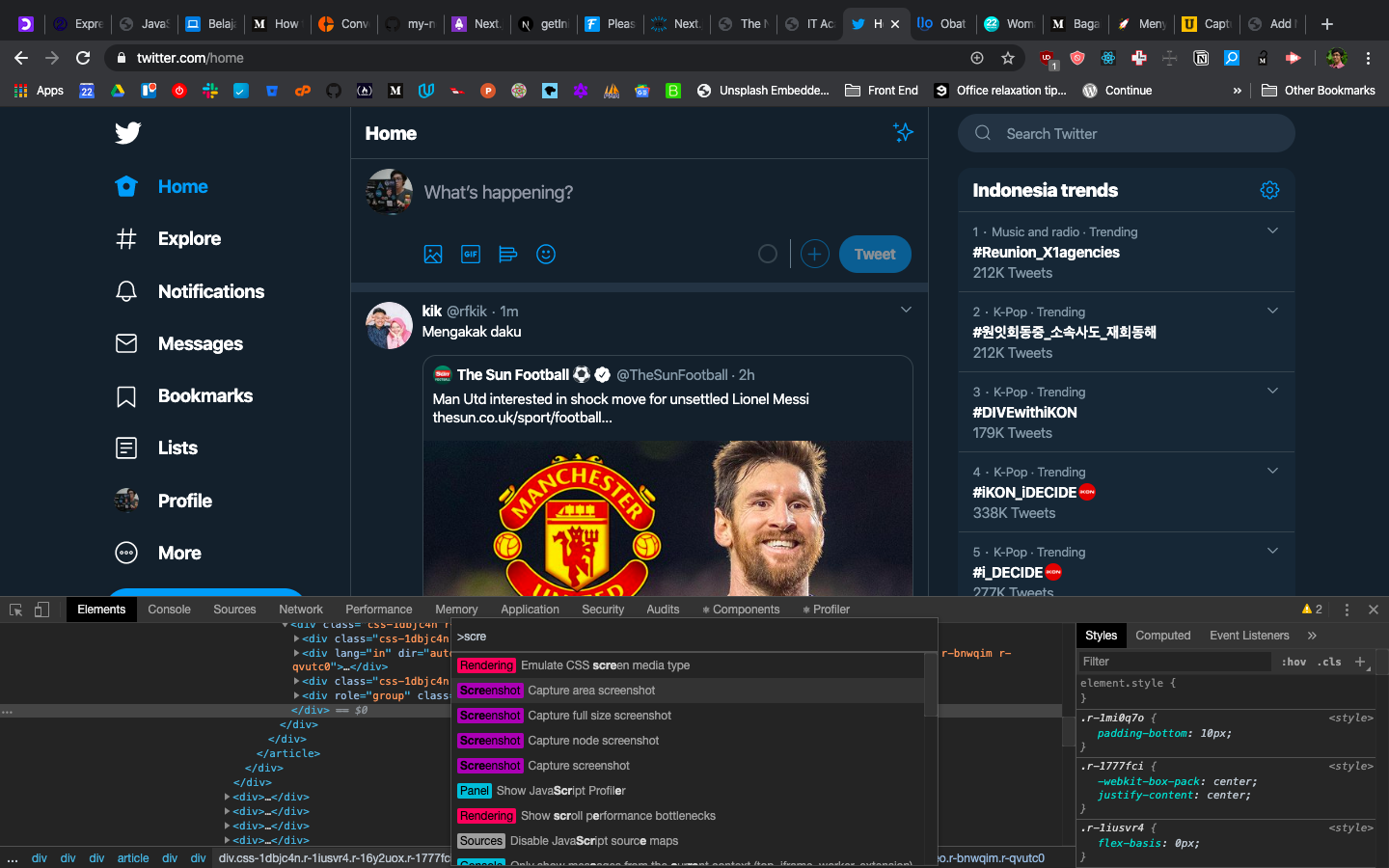
Task: Expand options for second K-Pop trend
Action: pos(1272,311)
